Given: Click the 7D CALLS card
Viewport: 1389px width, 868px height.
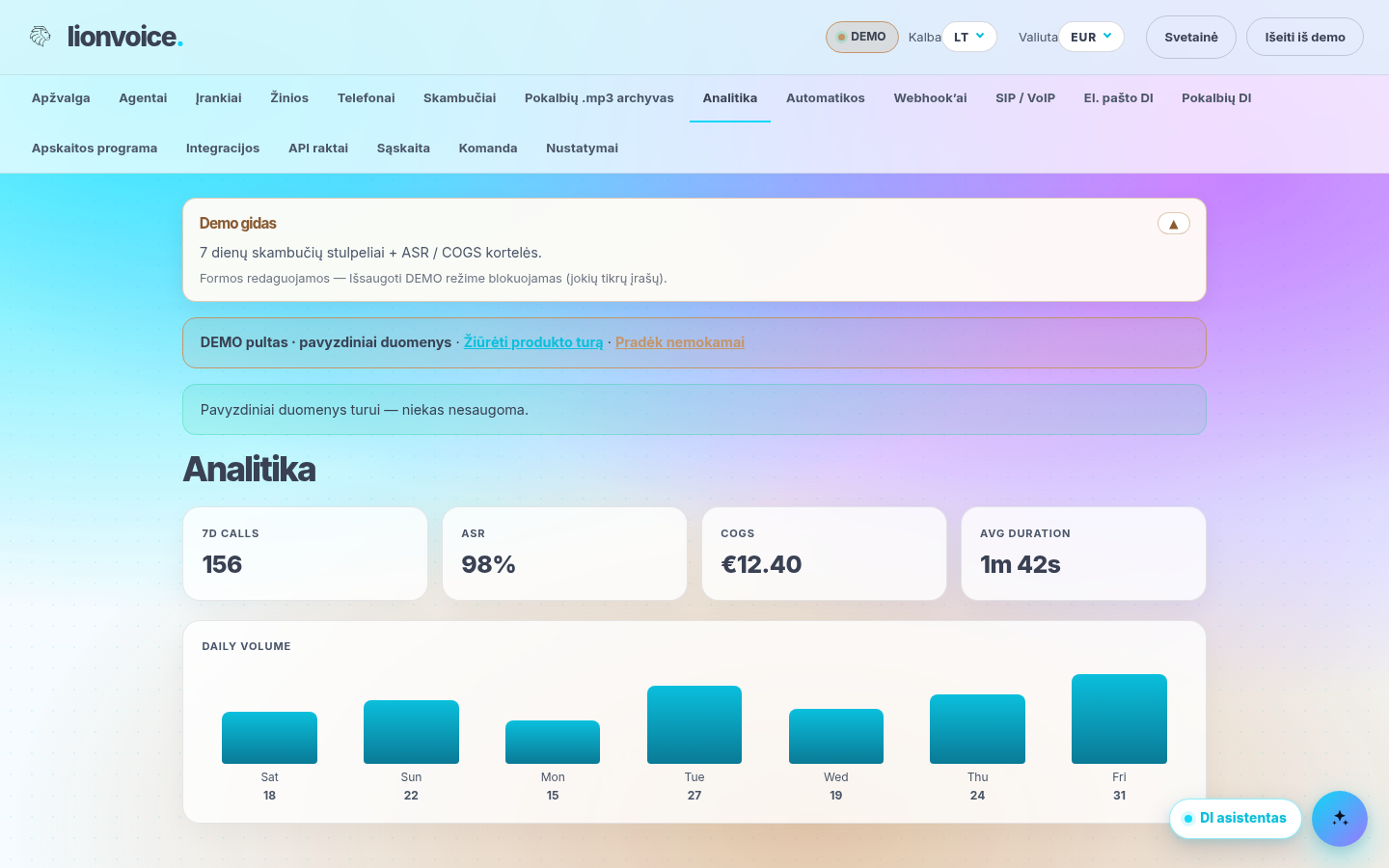Looking at the screenshot, I should 305,554.
